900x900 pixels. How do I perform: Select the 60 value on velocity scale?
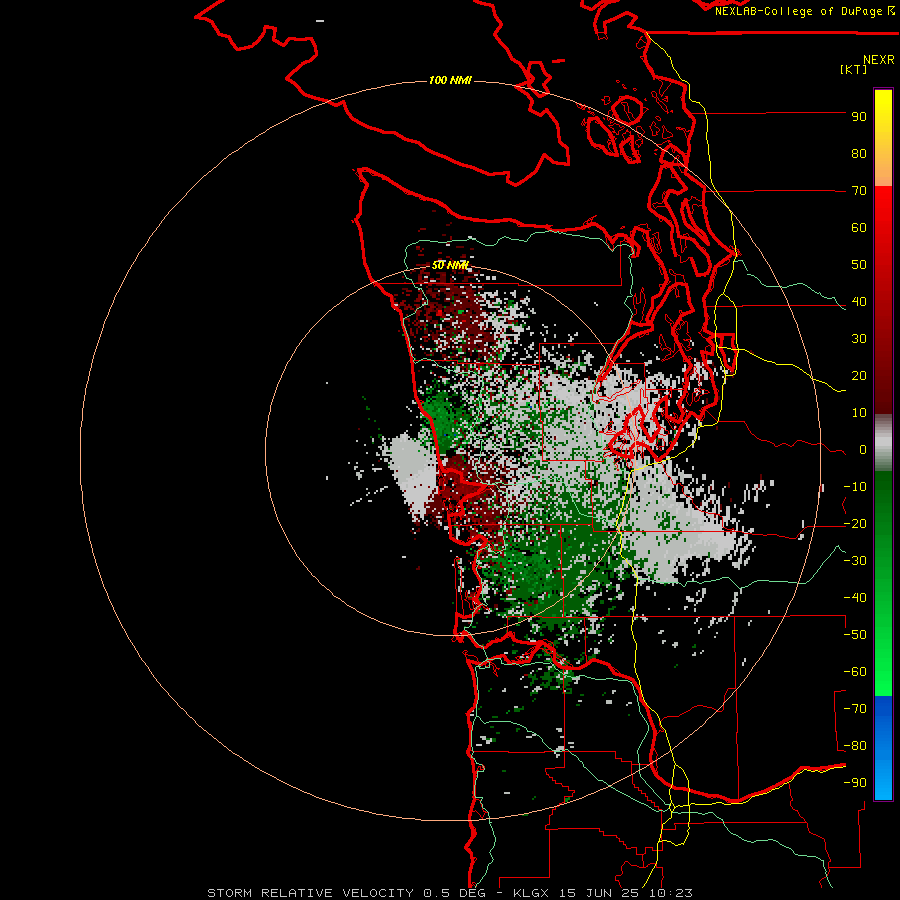click(x=859, y=228)
